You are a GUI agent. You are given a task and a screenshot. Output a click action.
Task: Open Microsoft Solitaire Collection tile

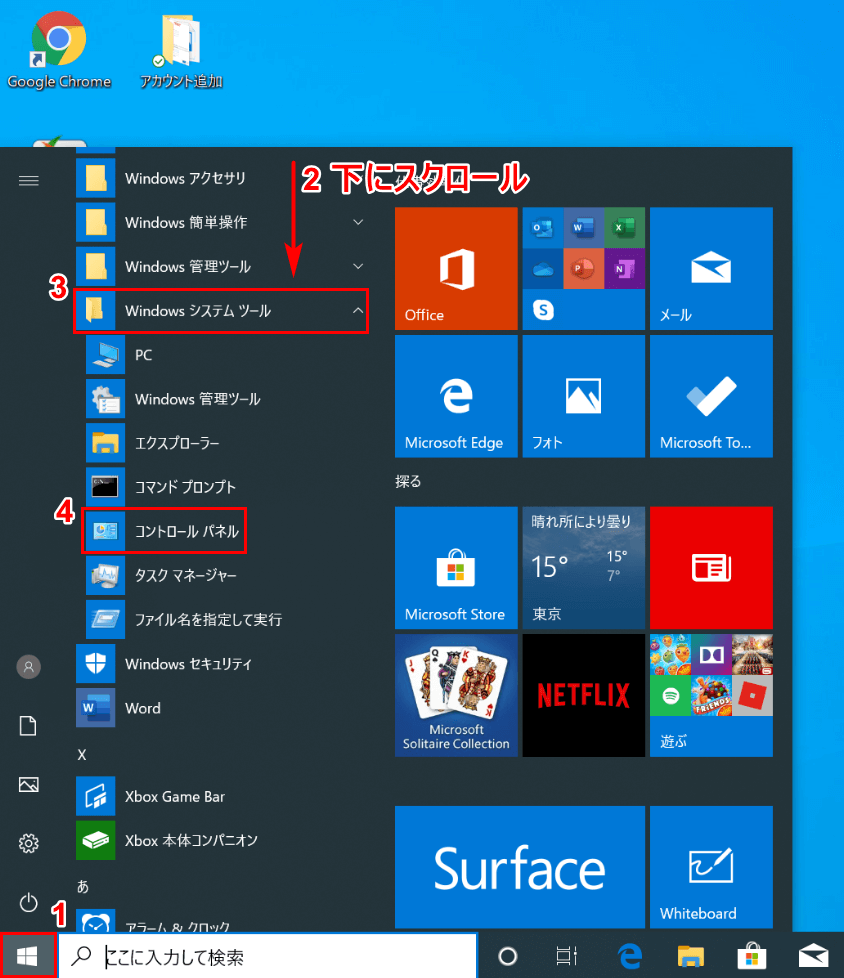pyautogui.click(x=456, y=695)
